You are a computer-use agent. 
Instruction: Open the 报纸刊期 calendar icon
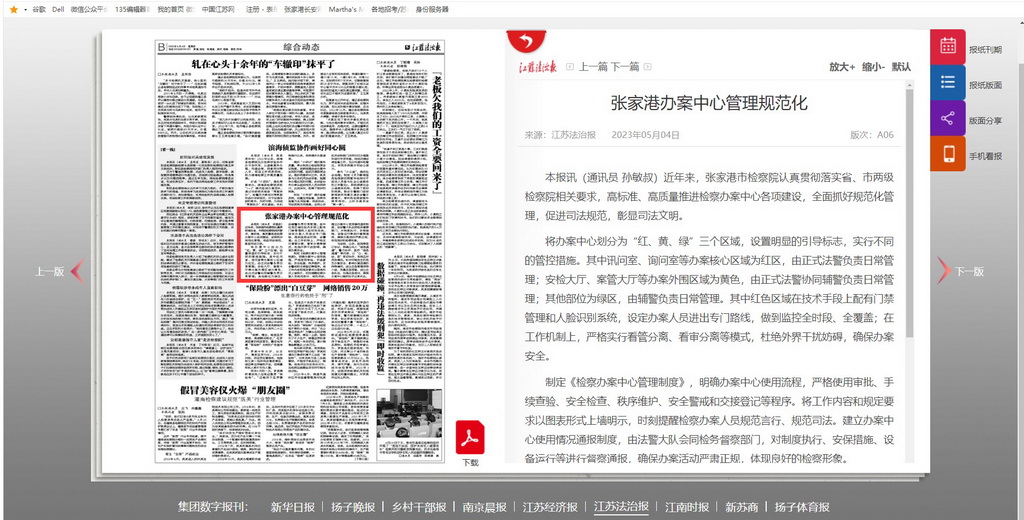pos(947,47)
